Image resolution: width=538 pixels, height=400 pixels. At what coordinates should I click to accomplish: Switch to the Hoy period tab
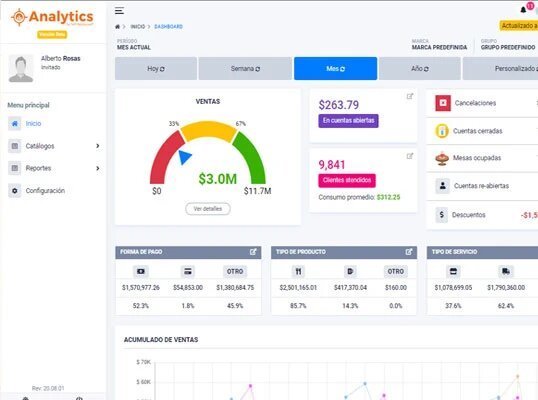[156, 69]
